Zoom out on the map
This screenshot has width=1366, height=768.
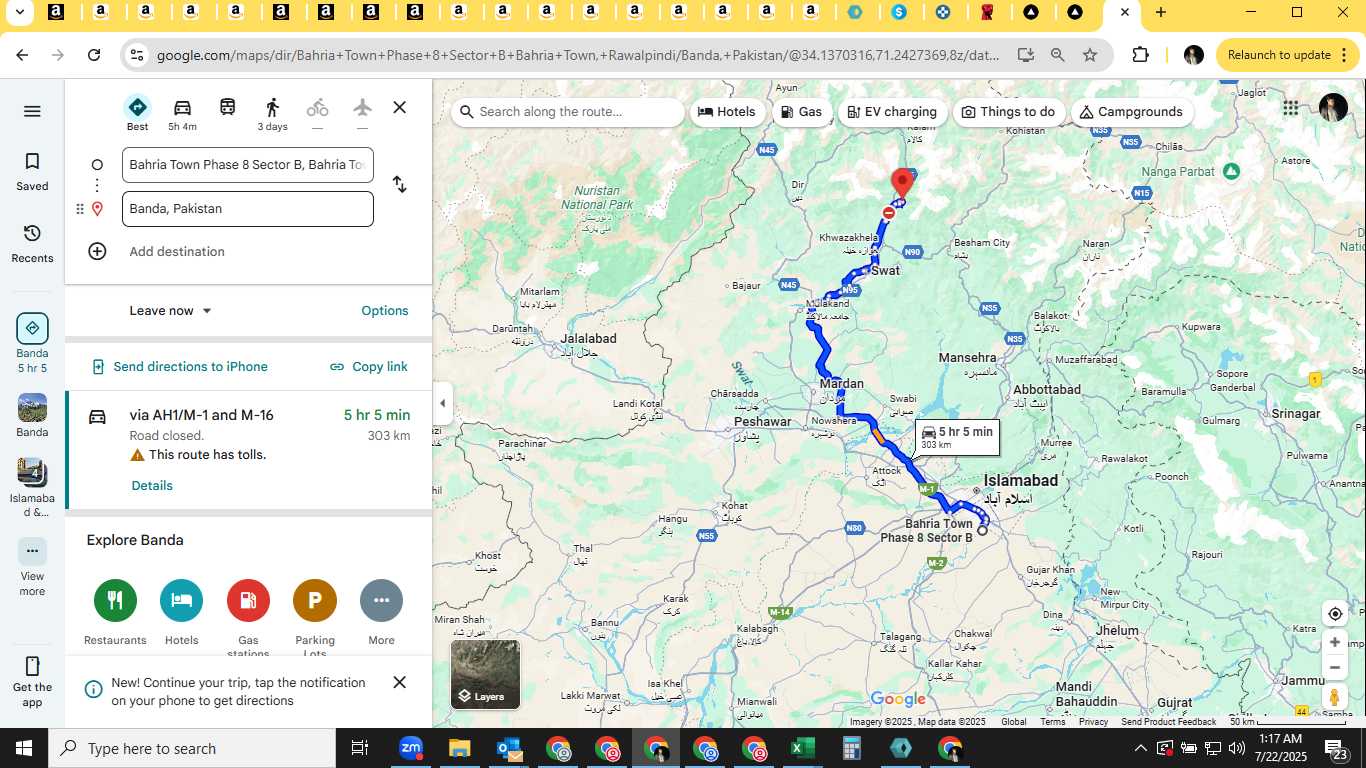click(1335, 668)
